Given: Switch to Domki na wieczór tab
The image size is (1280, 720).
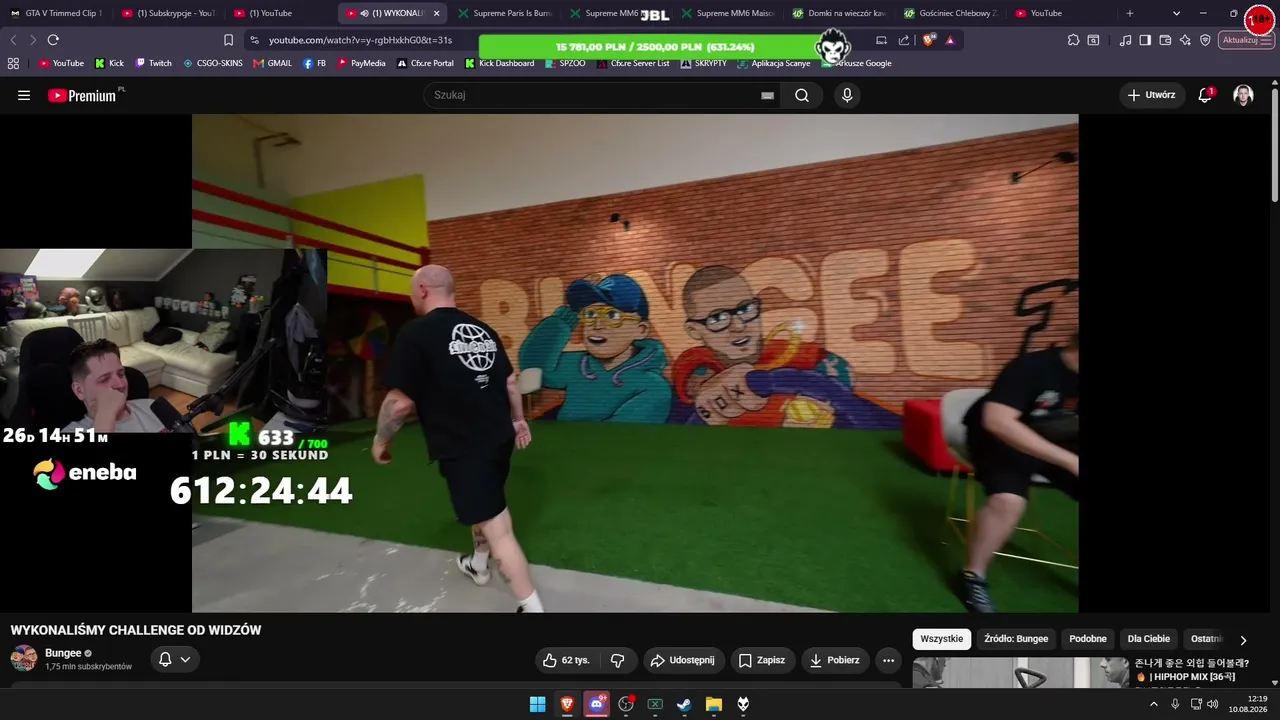Looking at the screenshot, I should pyautogui.click(x=838, y=13).
